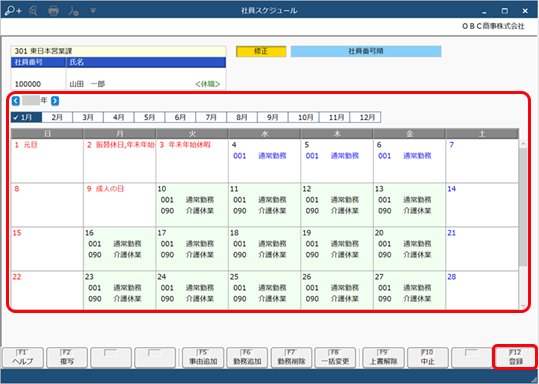Switch to the 4月 tab
This screenshot has width=539, height=384.
[119, 117]
